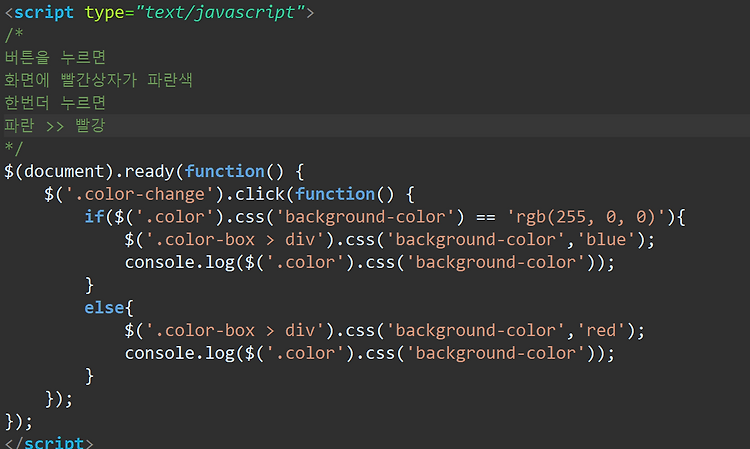Click first console.log statement under if
Image resolution: width=750 pixels, height=449 pixels.
pyautogui.click(x=370, y=262)
